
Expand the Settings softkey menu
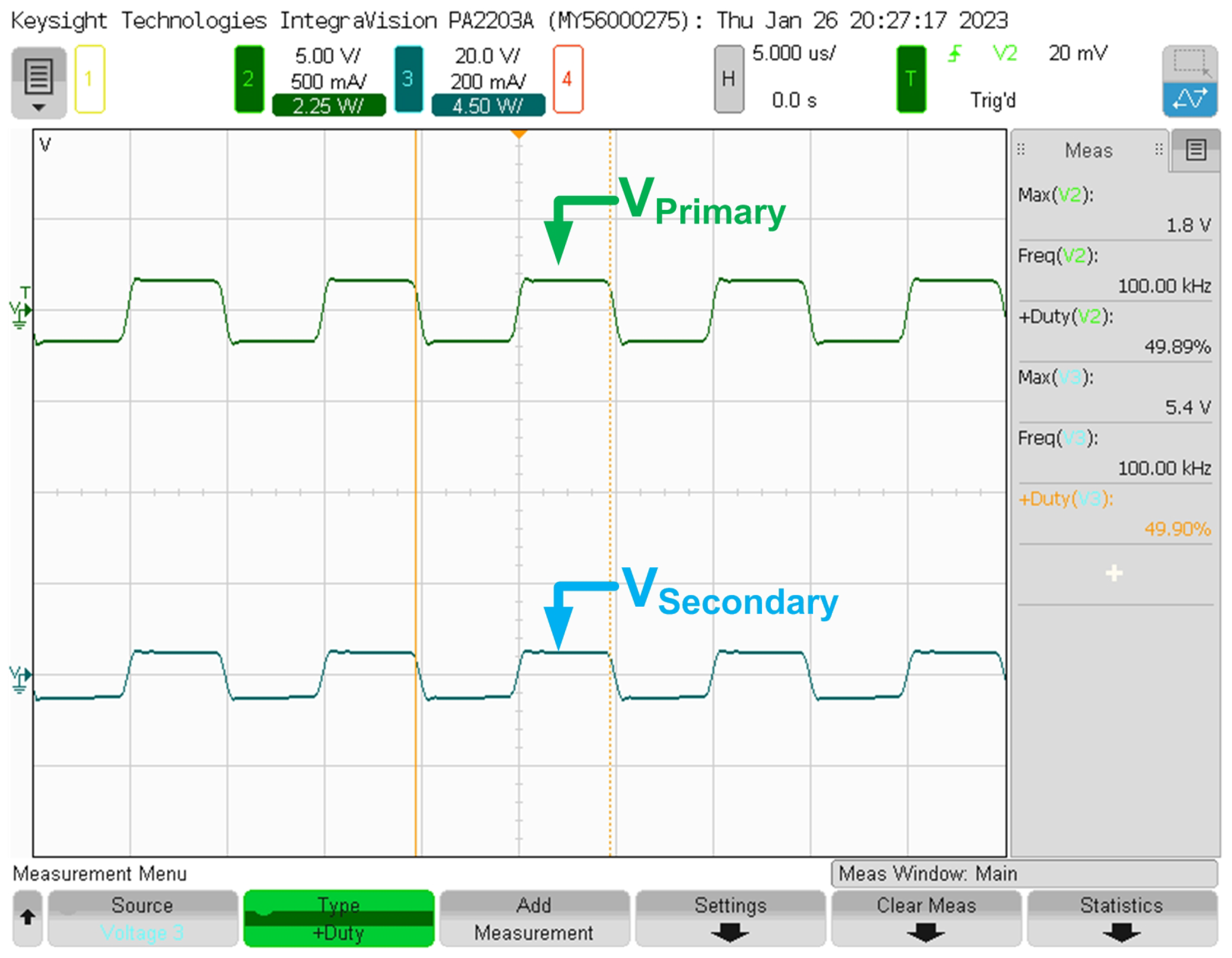[730, 918]
